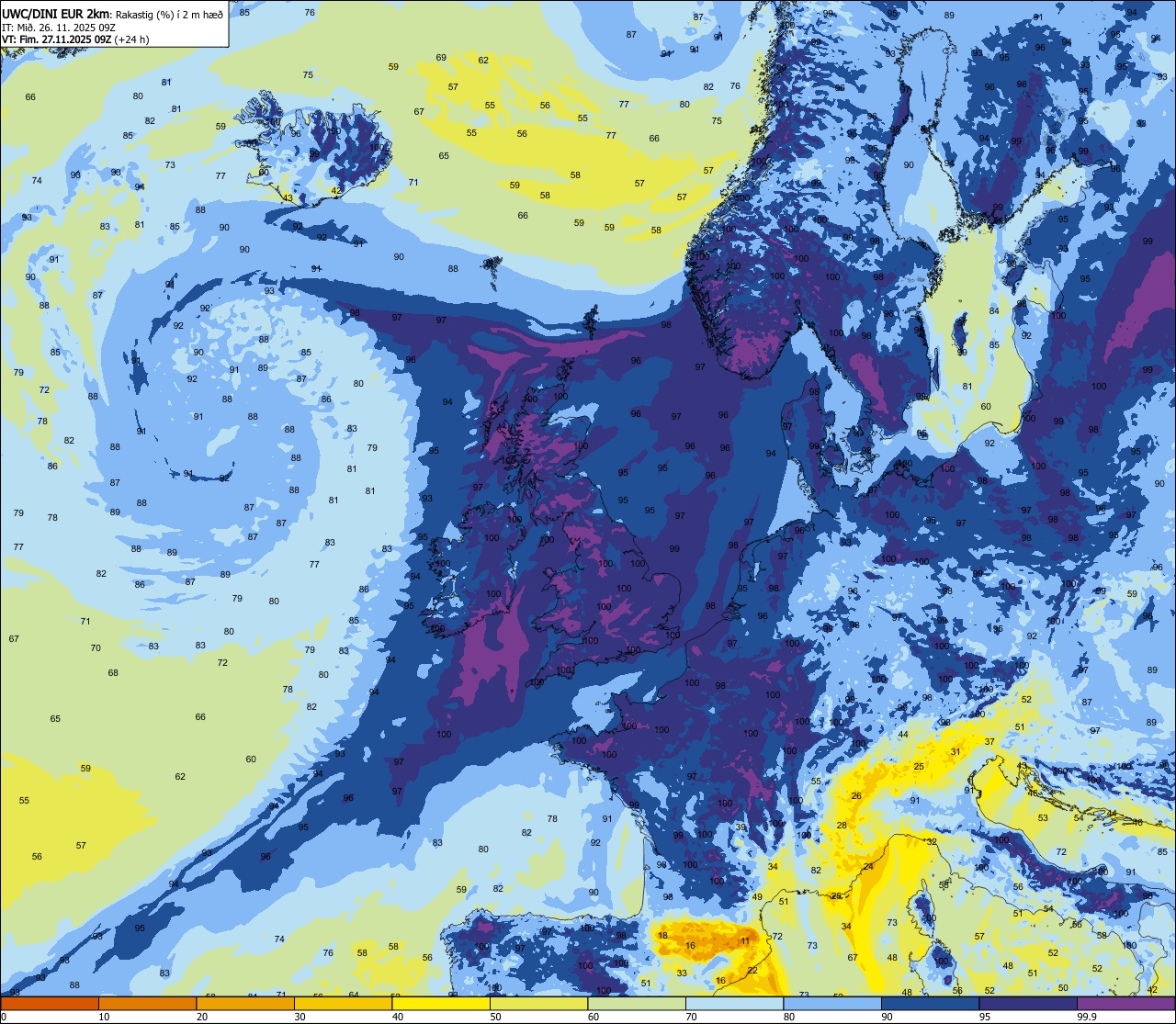Click the dark orange 0–10 legend color segment
This screenshot has height=1024, width=1176.
coord(50,1003)
